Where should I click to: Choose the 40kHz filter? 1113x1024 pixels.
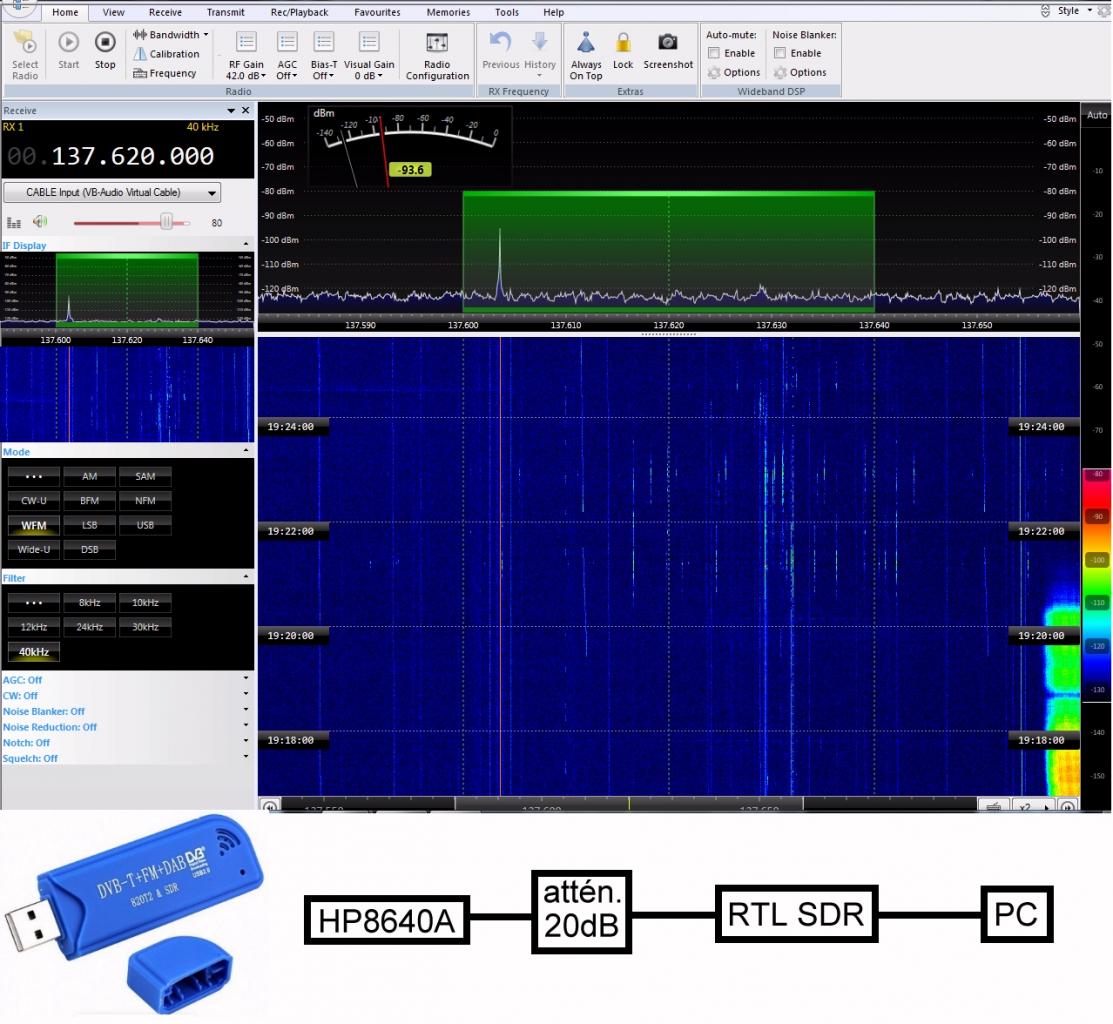click(x=33, y=651)
